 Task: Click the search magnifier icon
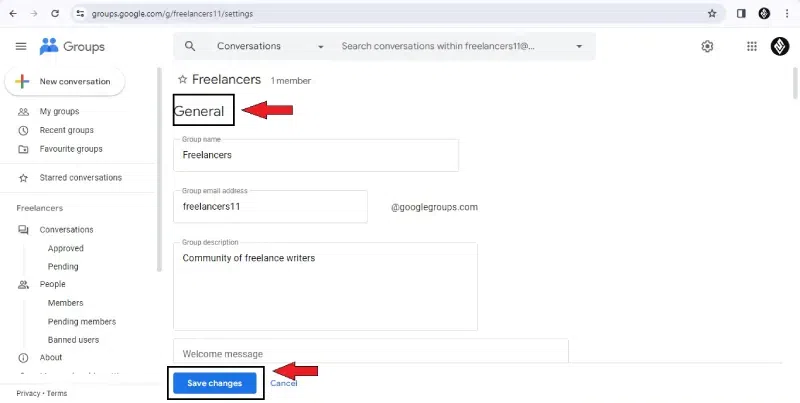[x=190, y=46]
